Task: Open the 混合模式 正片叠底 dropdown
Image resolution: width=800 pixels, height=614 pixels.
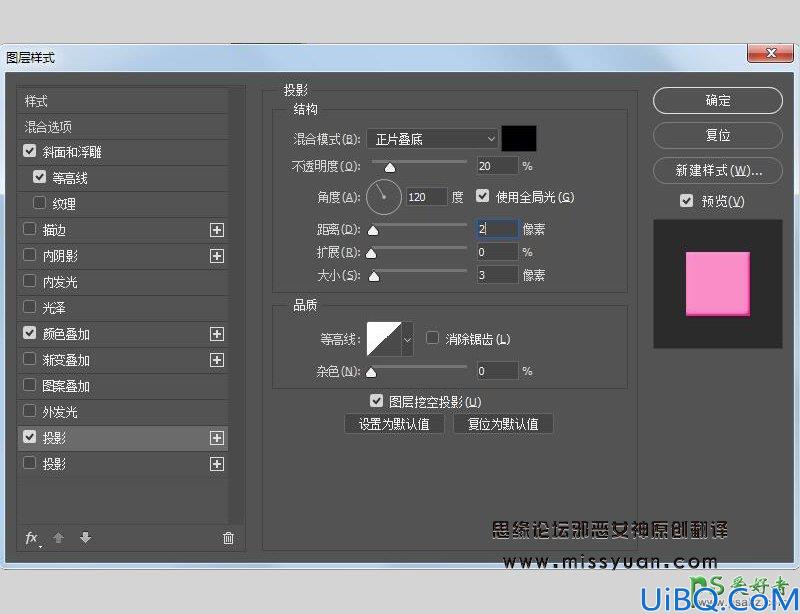Action: [432, 139]
